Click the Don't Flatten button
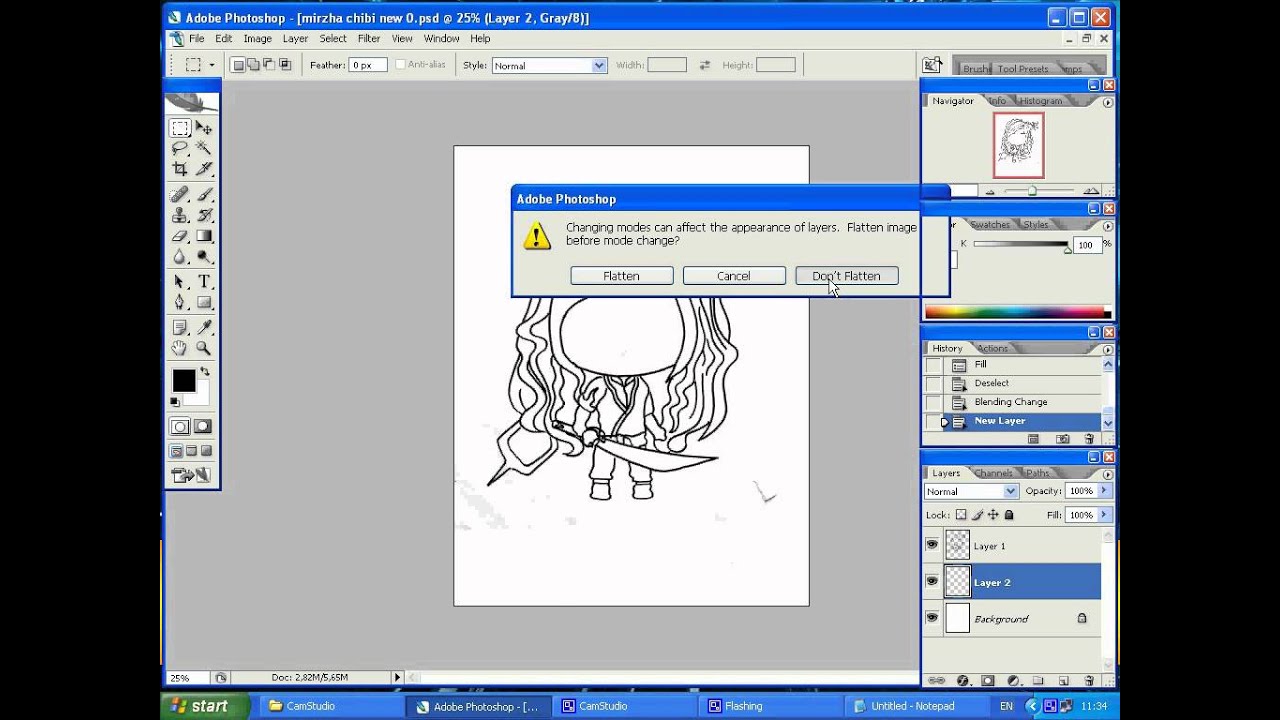This screenshot has height=720, width=1280. click(x=846, y=276)
